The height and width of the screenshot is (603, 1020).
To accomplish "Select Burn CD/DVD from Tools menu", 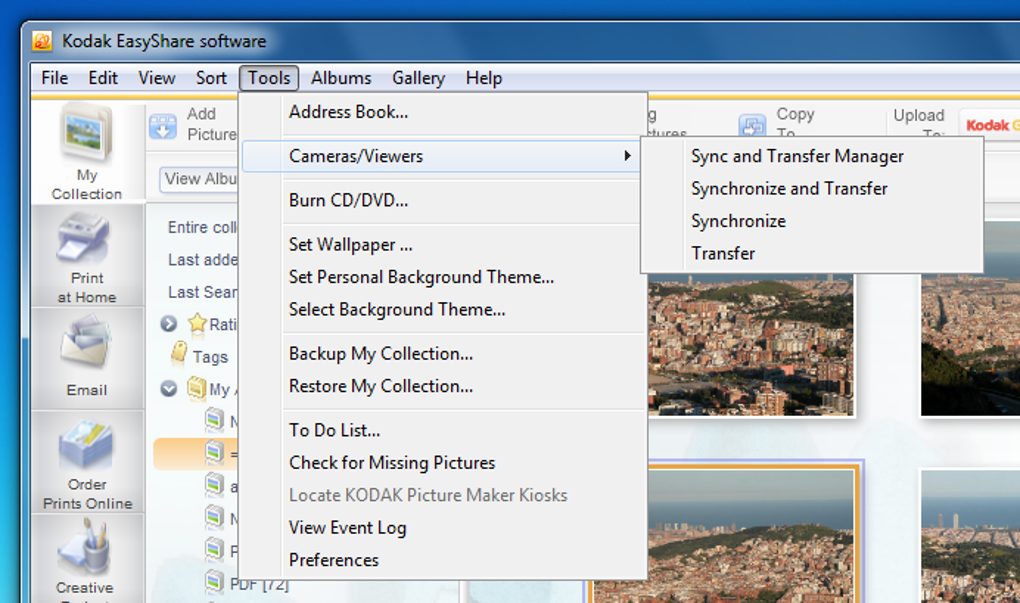I will 348,200.
